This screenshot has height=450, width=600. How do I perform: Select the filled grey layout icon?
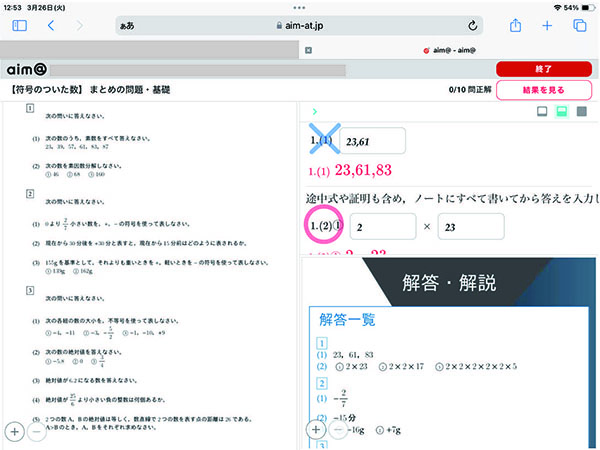(x=582, y=111)
